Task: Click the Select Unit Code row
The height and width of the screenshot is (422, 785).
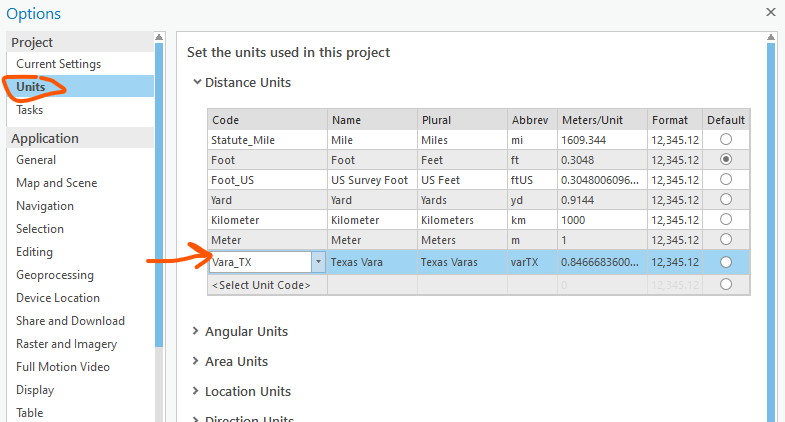Action: click(261, 285)
